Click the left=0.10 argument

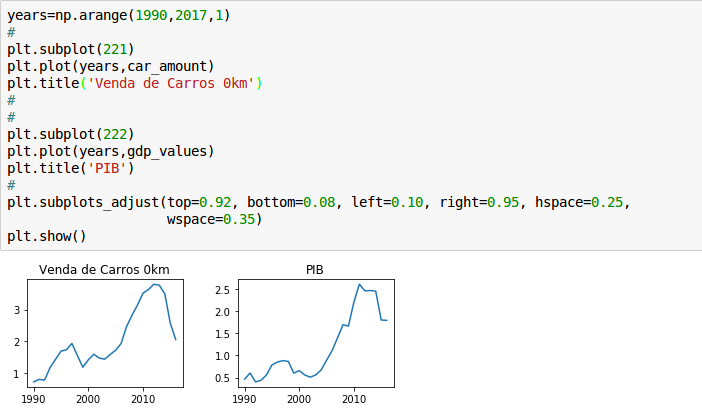[x=387, y=202]
